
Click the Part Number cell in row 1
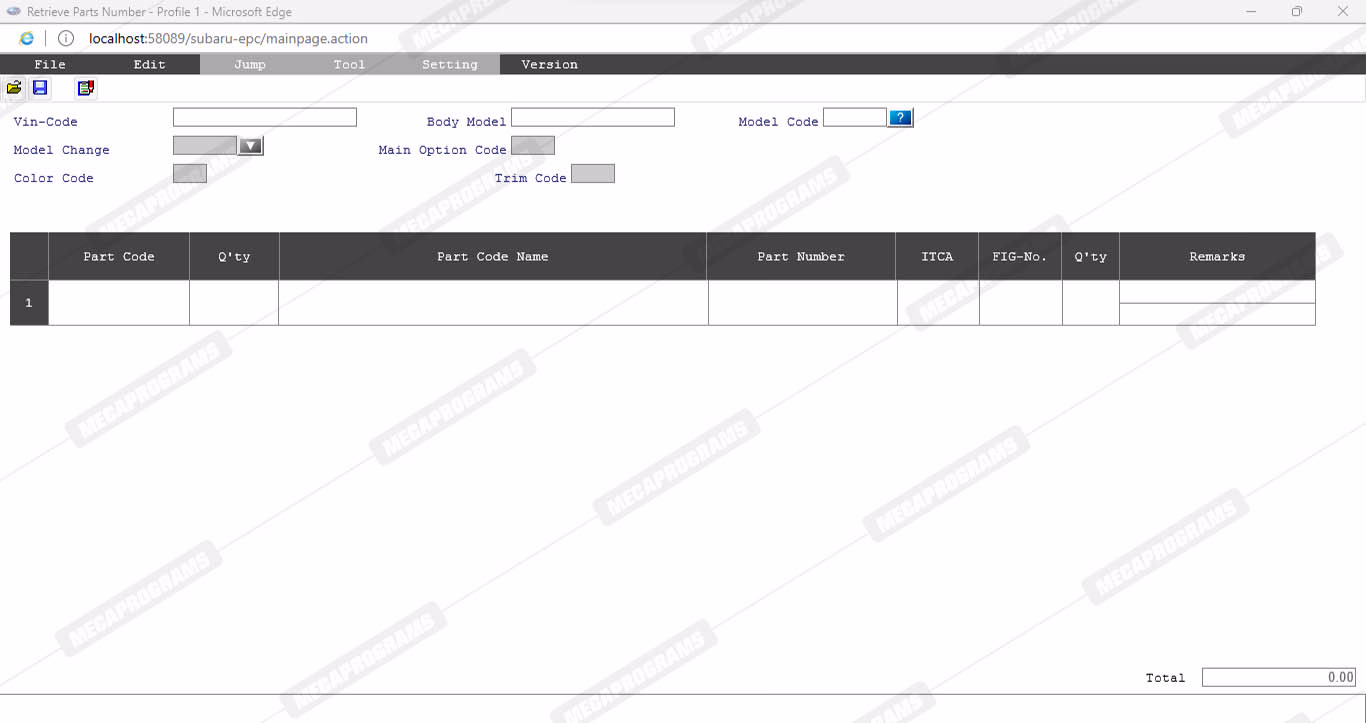coord(802,303)
